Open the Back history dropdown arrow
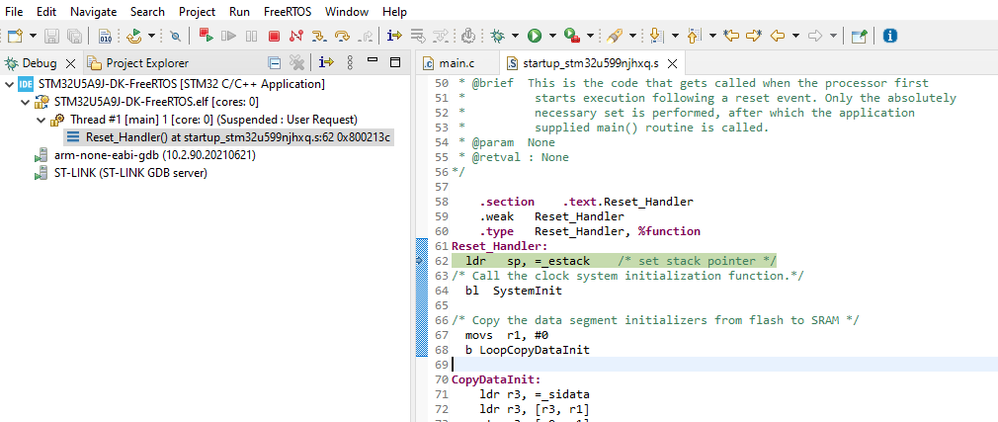The width and height of the screenshot is (998, 422). point(796,36)
